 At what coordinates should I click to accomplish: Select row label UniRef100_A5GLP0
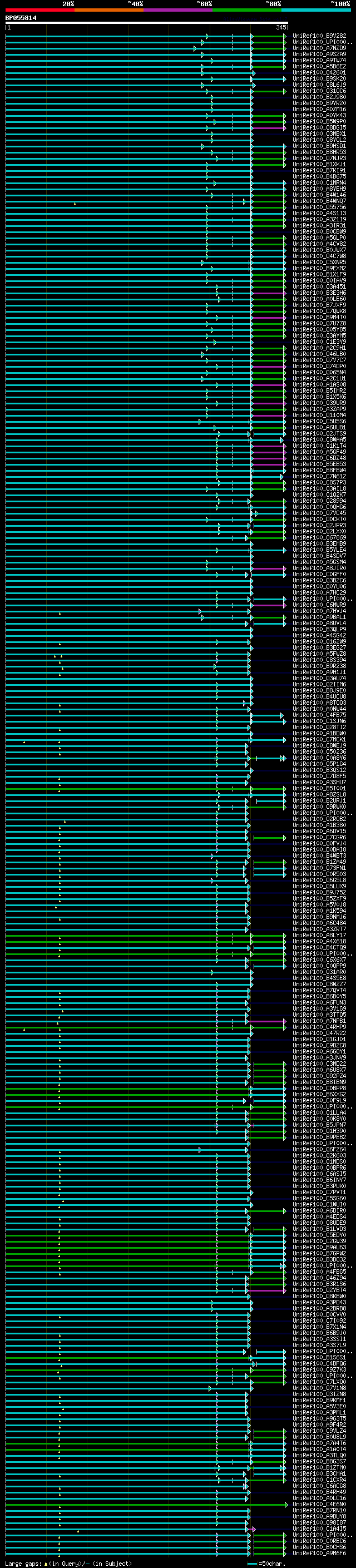pos(319,238)
